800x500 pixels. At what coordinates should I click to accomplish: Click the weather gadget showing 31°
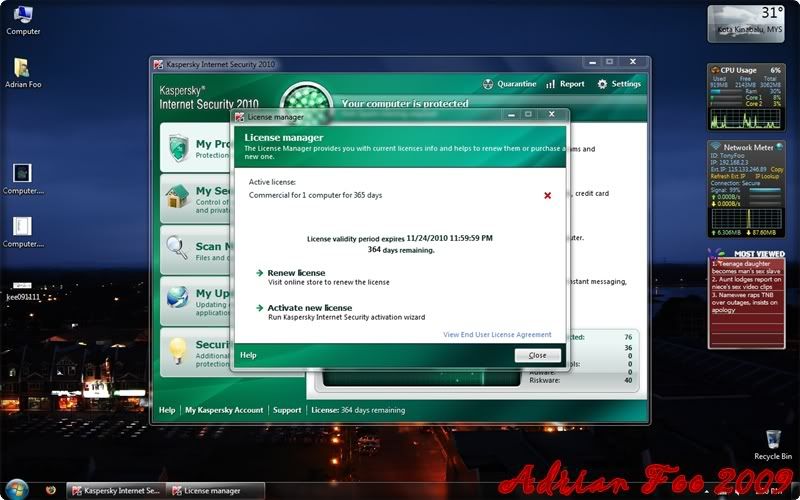(745, 23)
